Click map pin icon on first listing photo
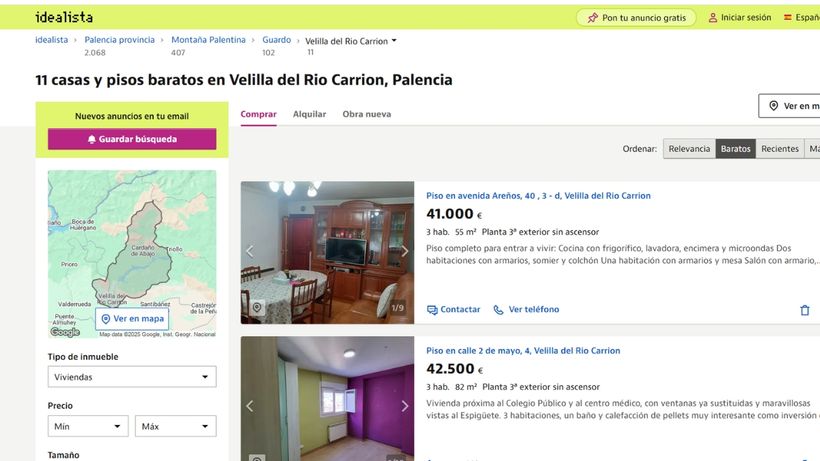 point(257,307)
